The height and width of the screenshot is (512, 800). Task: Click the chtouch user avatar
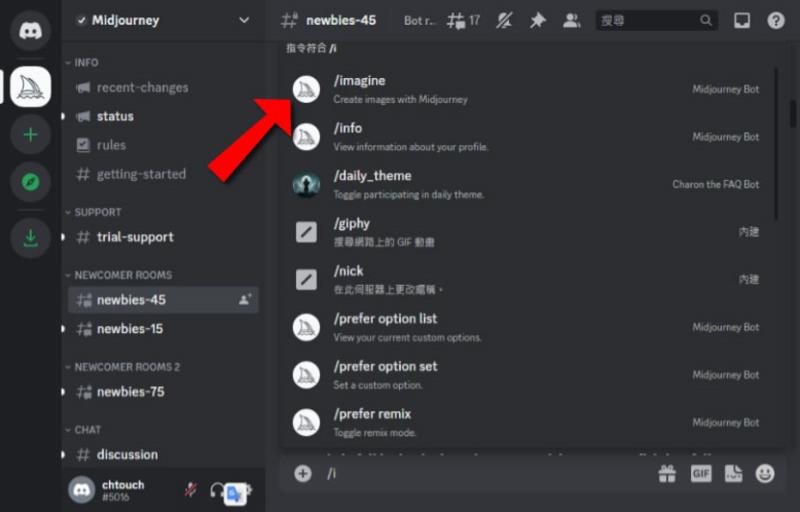pos(82,490)
